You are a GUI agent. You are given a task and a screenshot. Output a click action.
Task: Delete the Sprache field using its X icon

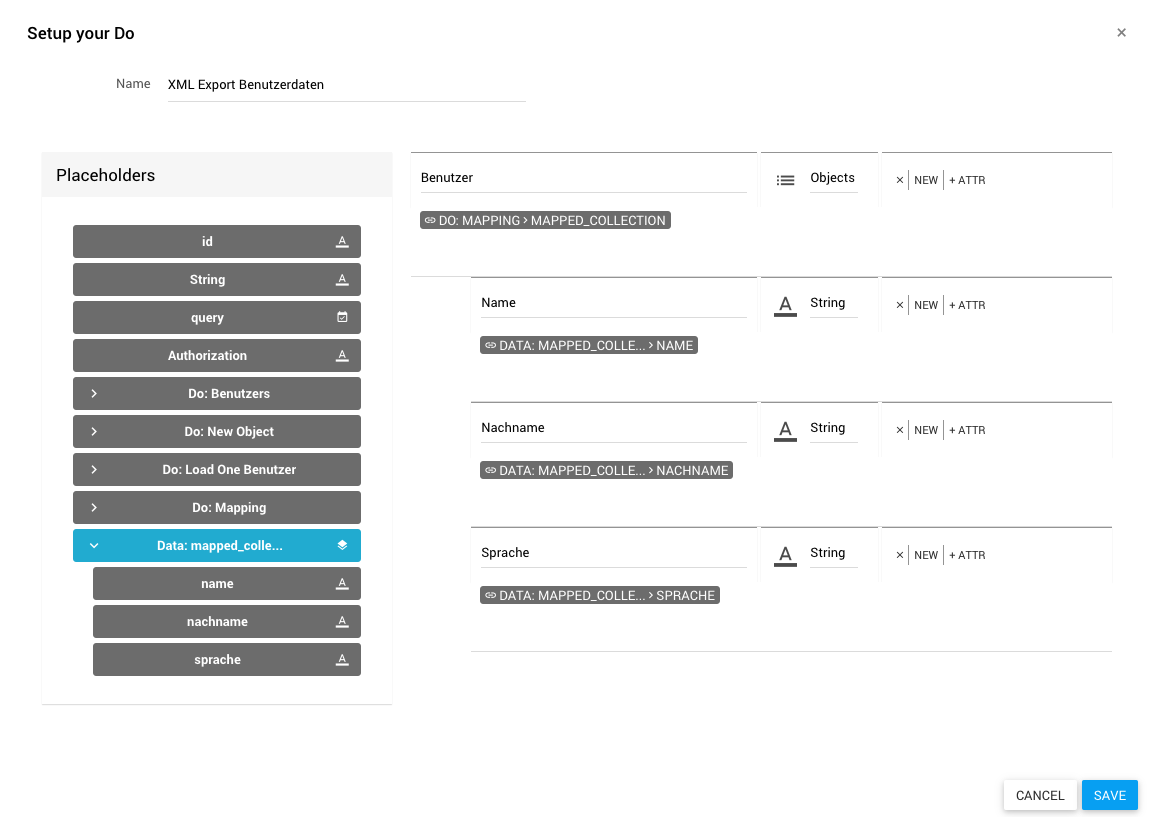pyautogui.click(x=899, y=555)
